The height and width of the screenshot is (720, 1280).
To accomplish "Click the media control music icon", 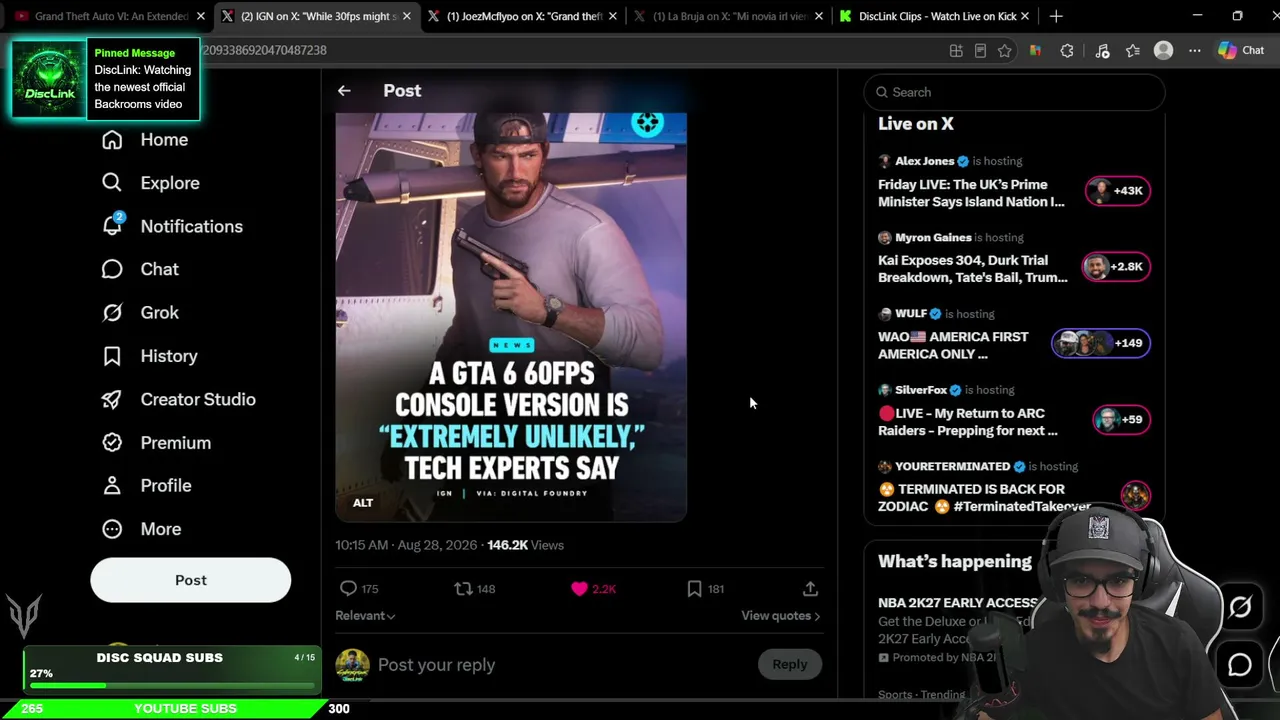I will [x=1102, y=51].
